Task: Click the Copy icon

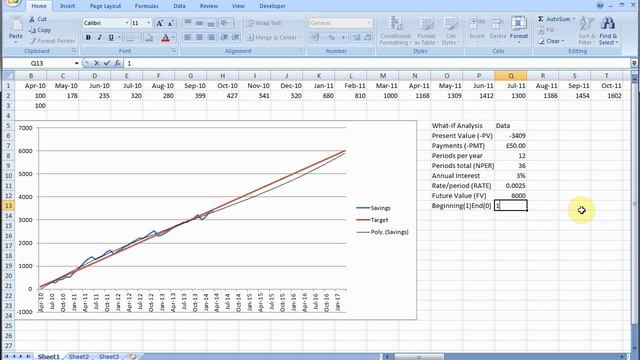Action: [x=32, y=30]
